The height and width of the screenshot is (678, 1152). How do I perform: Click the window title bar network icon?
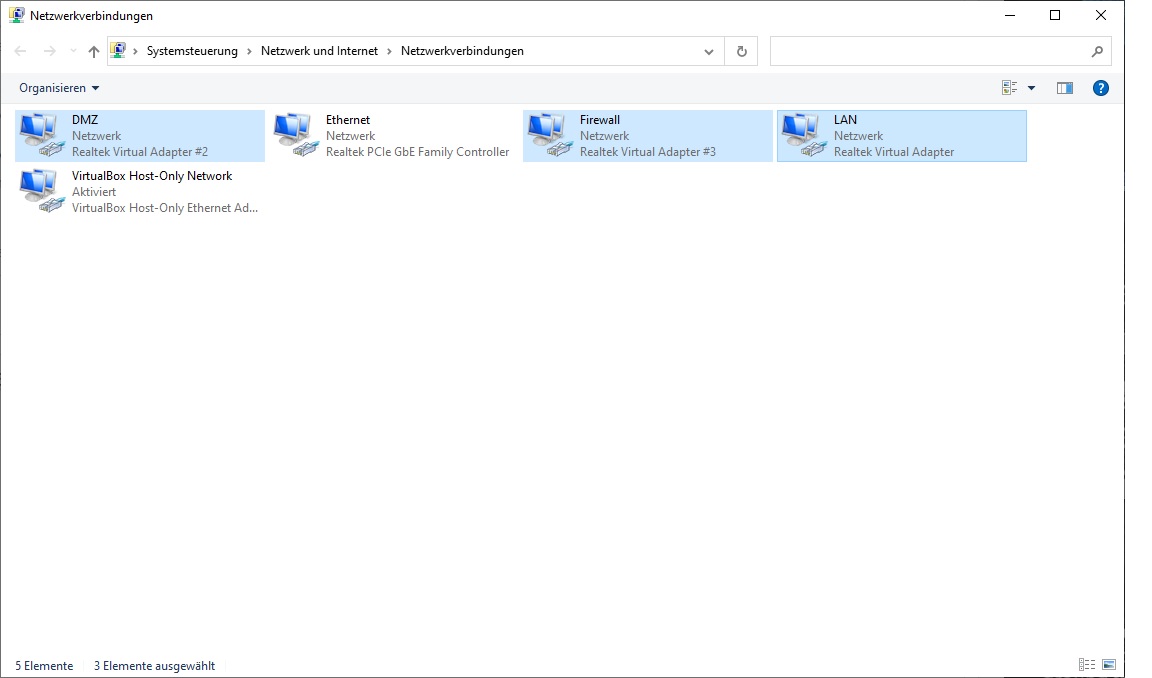coord(16,15)
